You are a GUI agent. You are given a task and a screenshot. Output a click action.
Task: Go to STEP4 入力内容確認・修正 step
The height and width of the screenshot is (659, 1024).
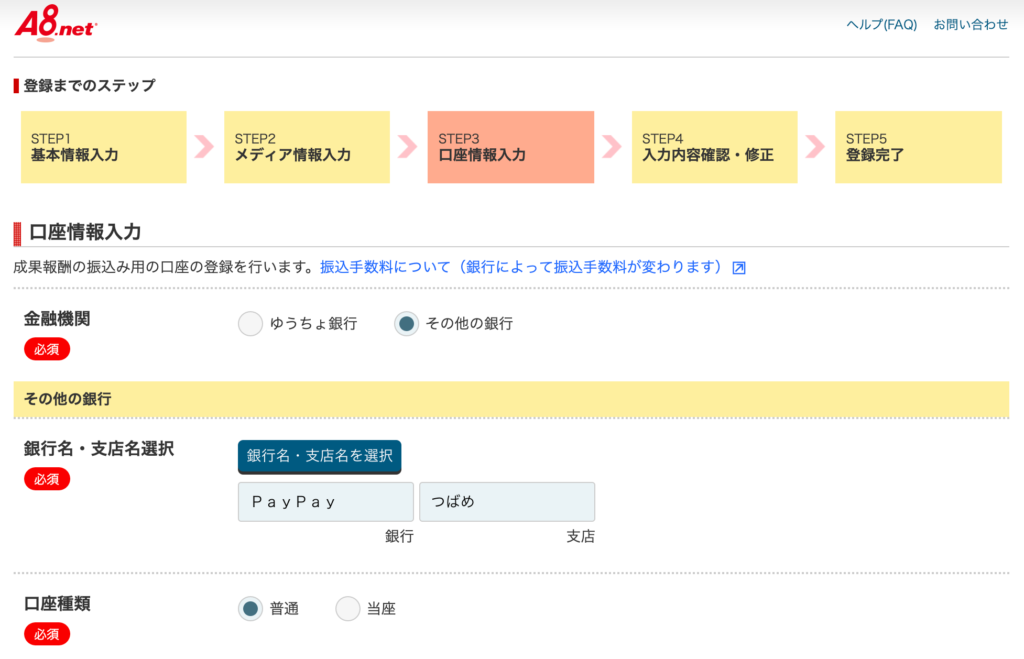click(714, 147)
